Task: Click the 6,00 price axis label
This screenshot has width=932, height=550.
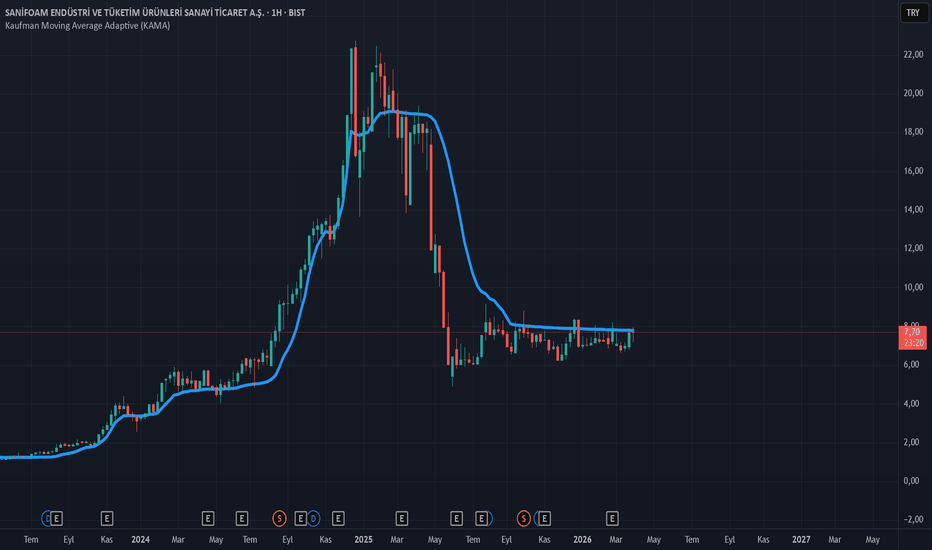Action: point(913,364)
